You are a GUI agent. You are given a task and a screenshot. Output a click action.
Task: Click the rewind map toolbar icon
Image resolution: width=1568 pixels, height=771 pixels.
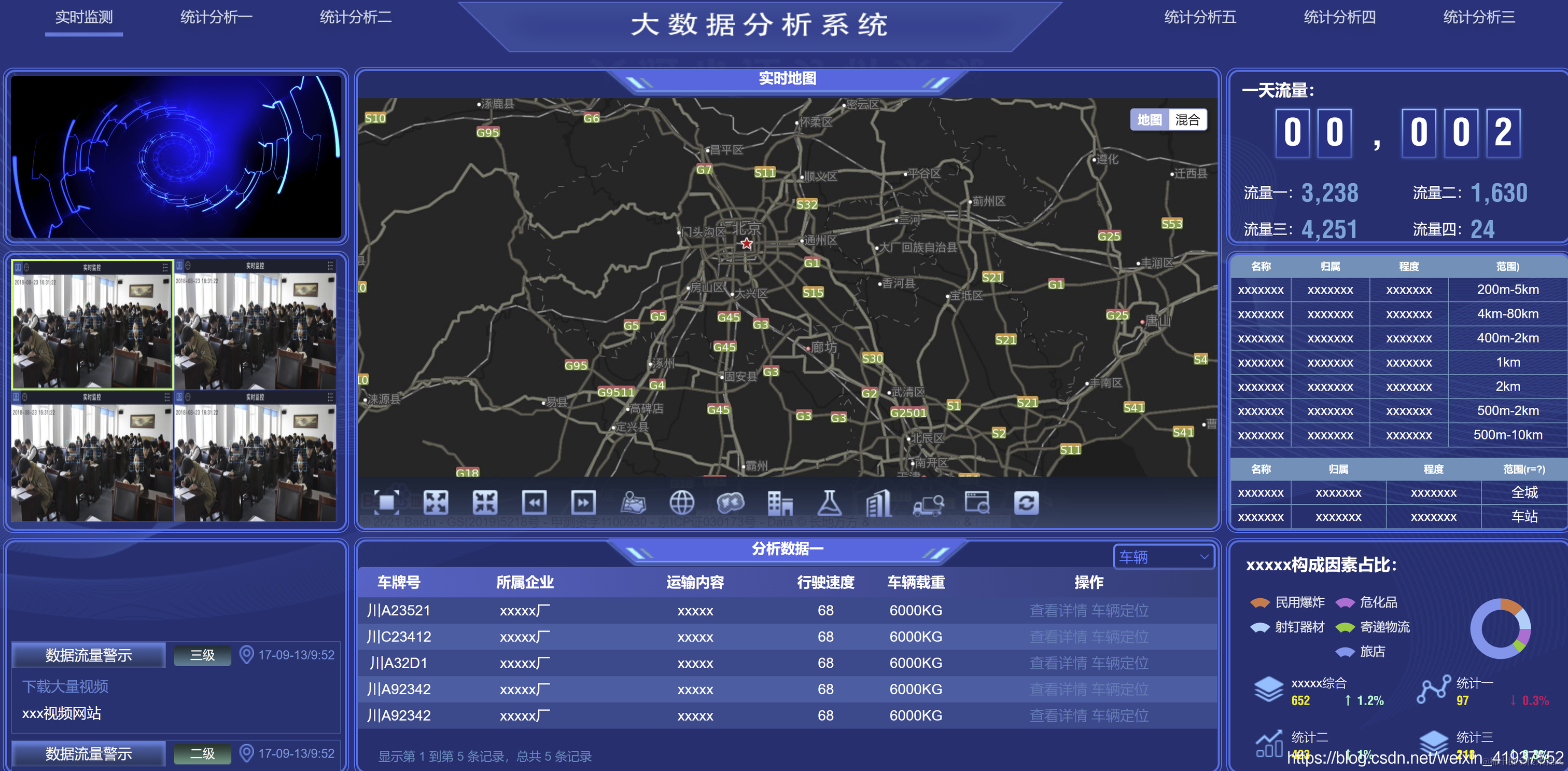pyautogui.click(x=534, y=502)
